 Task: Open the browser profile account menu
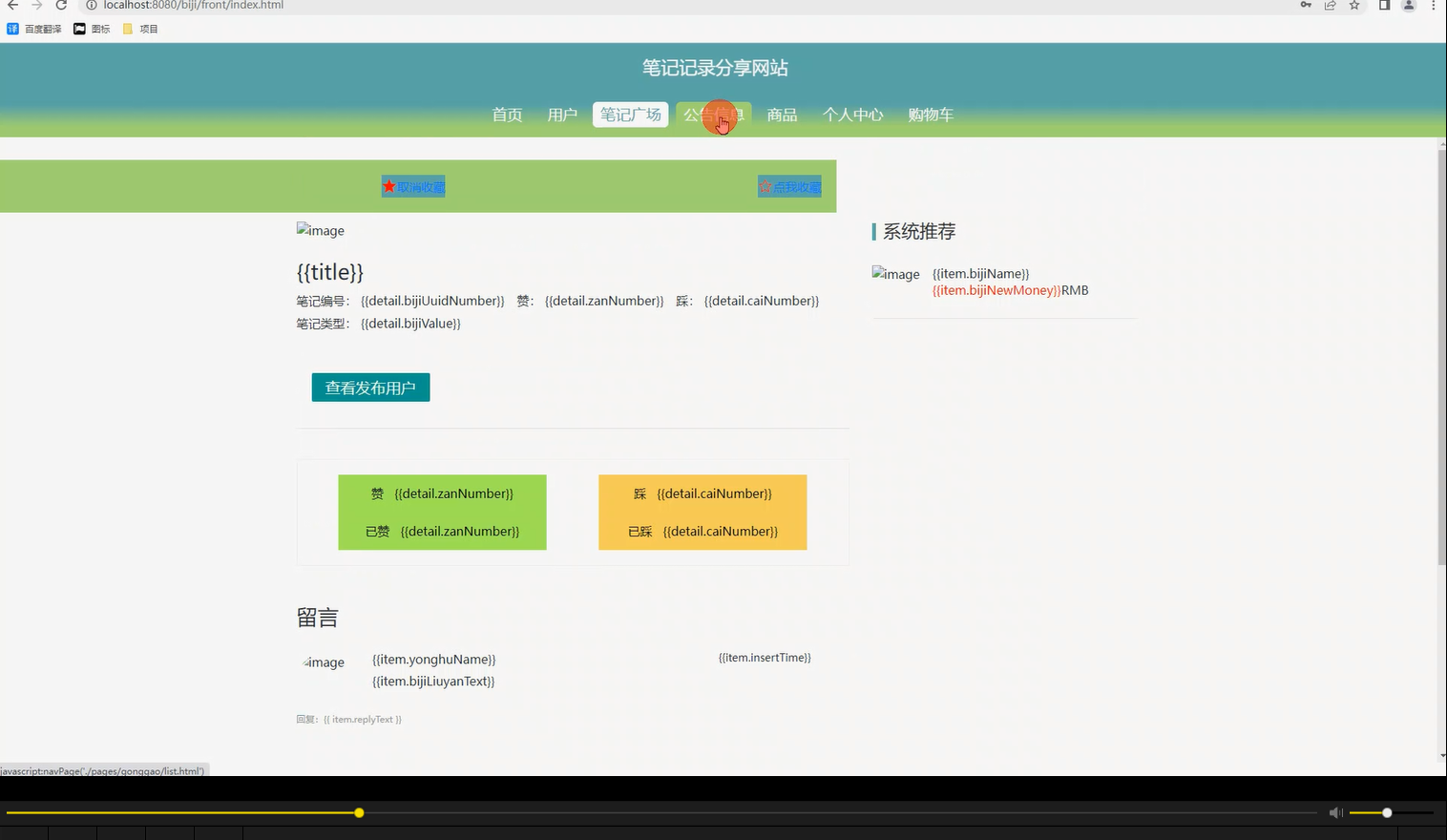[x=1407, y=6]
